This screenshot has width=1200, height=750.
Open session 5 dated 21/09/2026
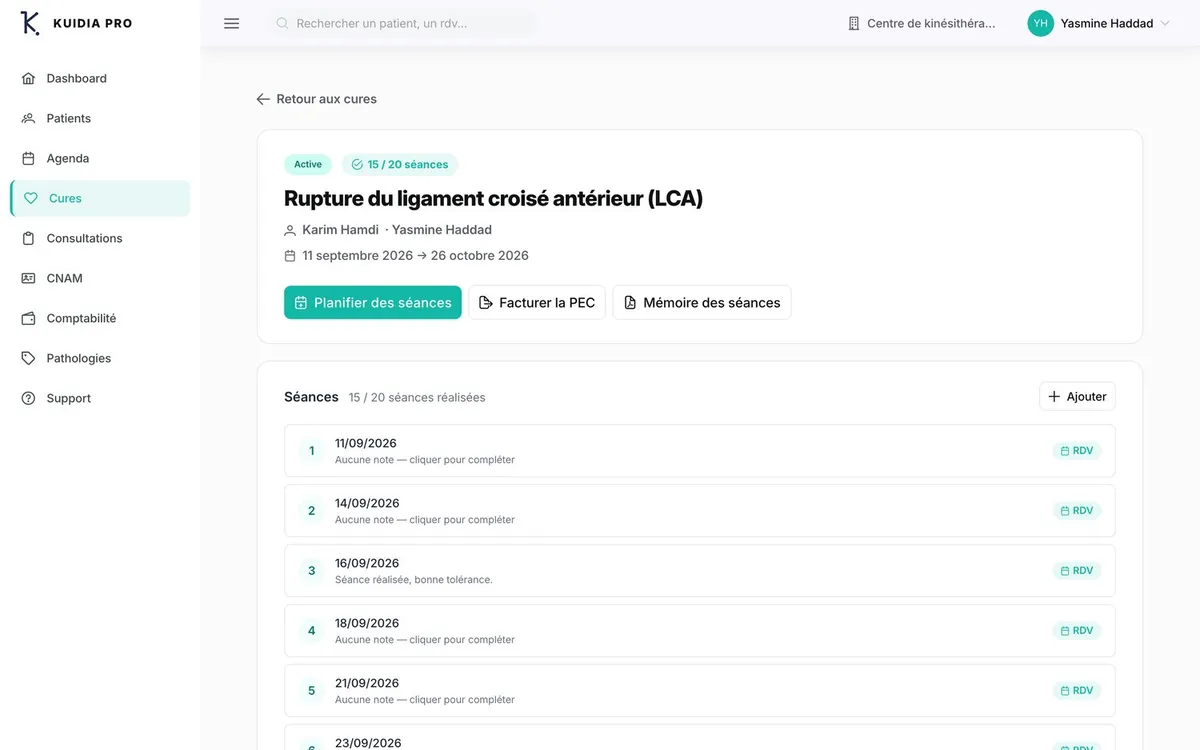click(x=700, y=691)
